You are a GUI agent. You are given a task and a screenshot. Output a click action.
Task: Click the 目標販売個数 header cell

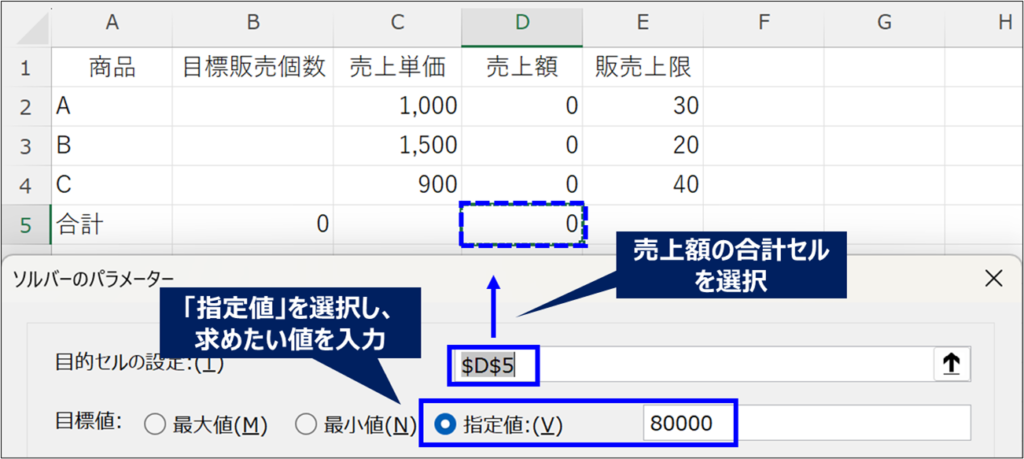[252, 67]
